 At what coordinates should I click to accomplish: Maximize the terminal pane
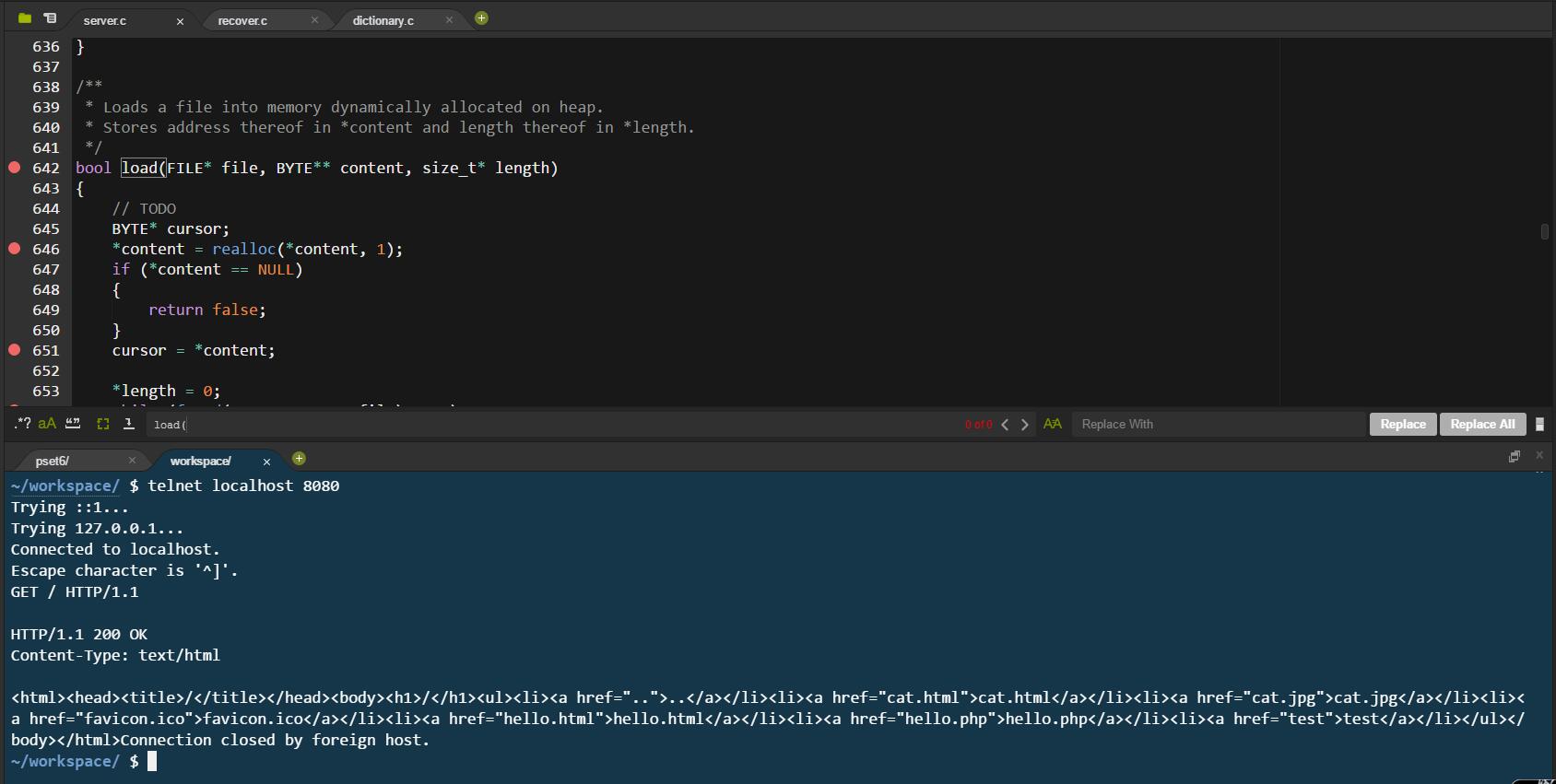click(x=1514, y=457)
